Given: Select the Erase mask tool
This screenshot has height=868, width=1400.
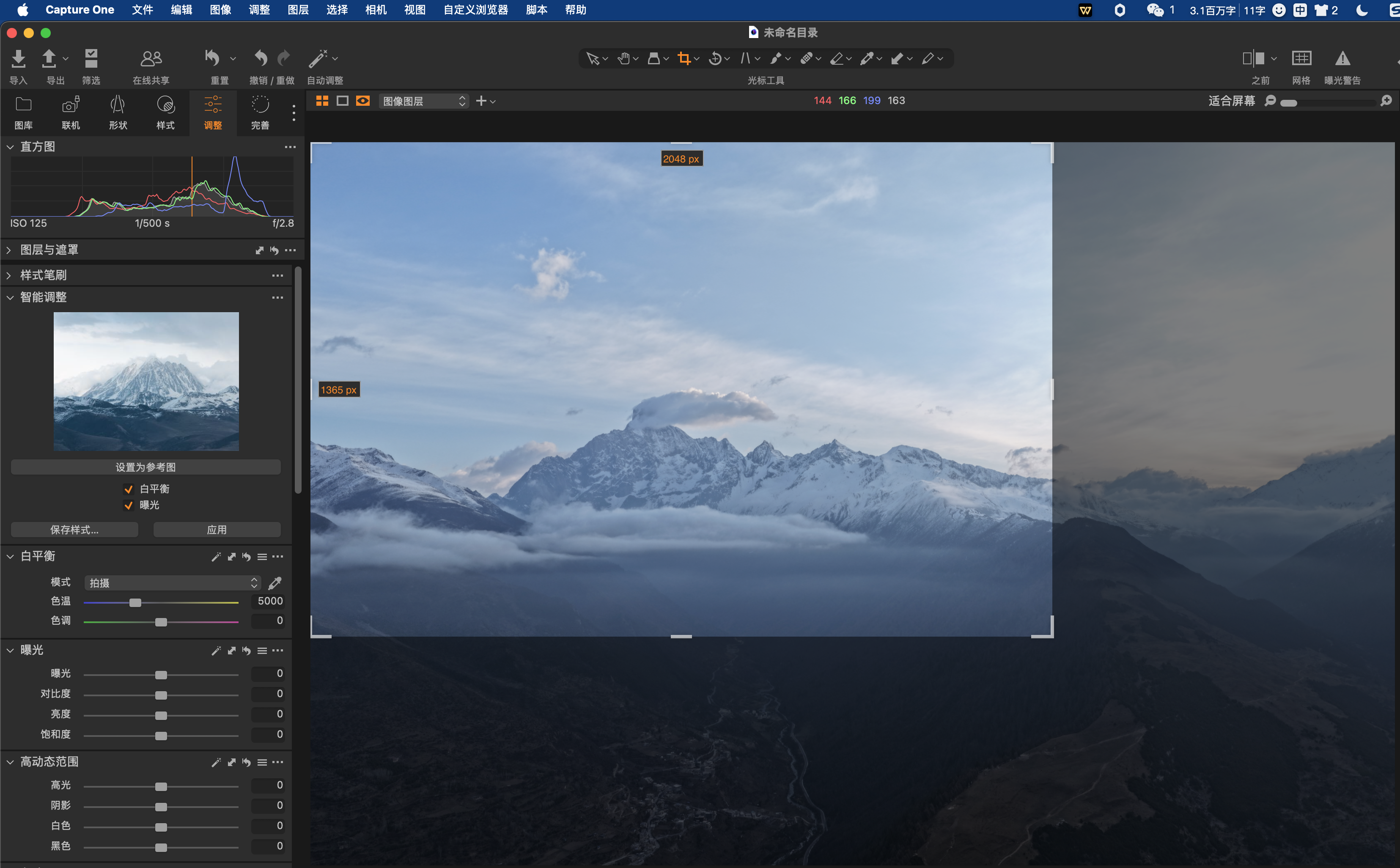Looking at the screenshot, I should (x=837, y=58).
